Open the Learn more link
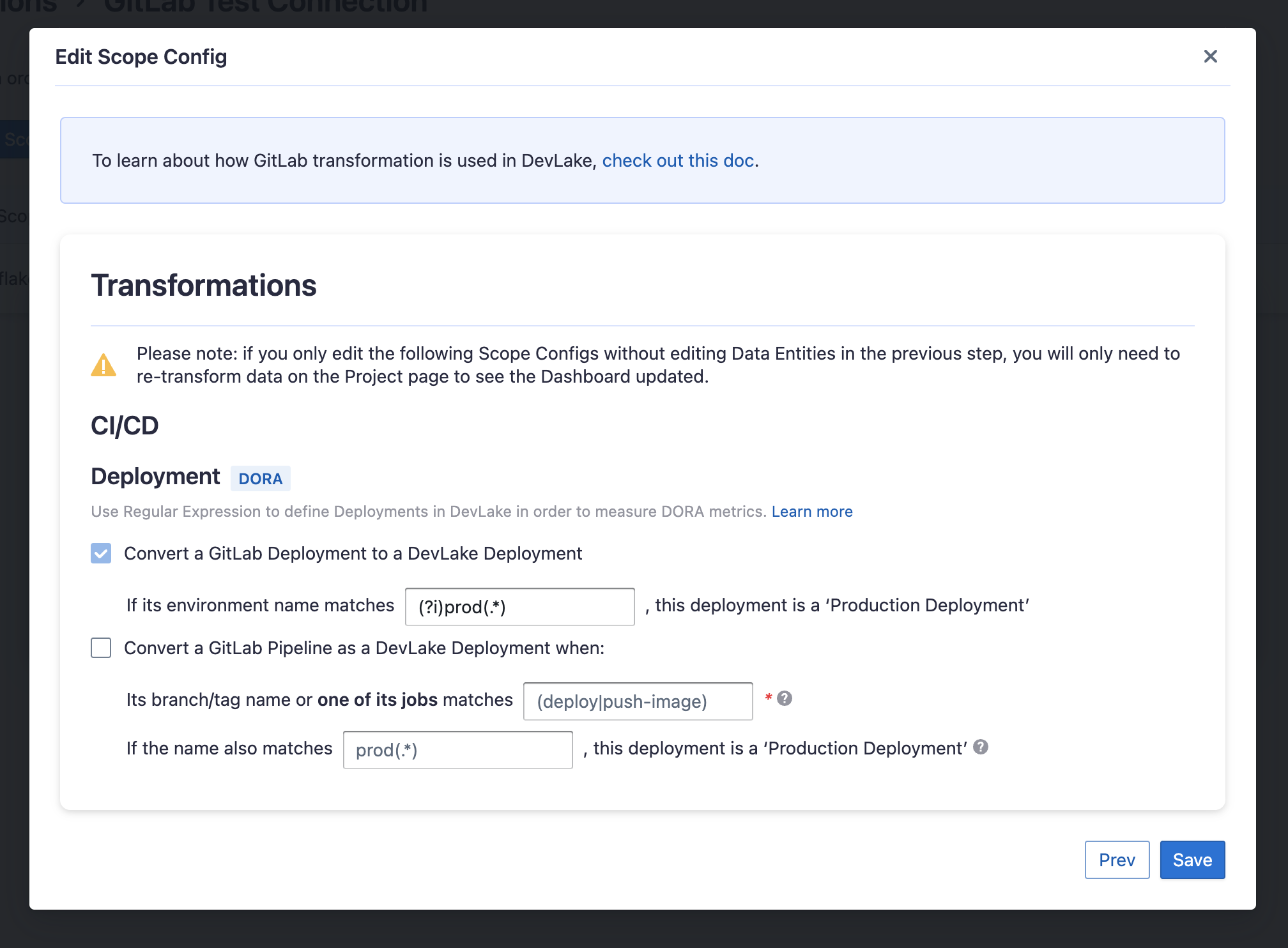The width and height of the screenshot is (1288, 948). pos(812,512)
